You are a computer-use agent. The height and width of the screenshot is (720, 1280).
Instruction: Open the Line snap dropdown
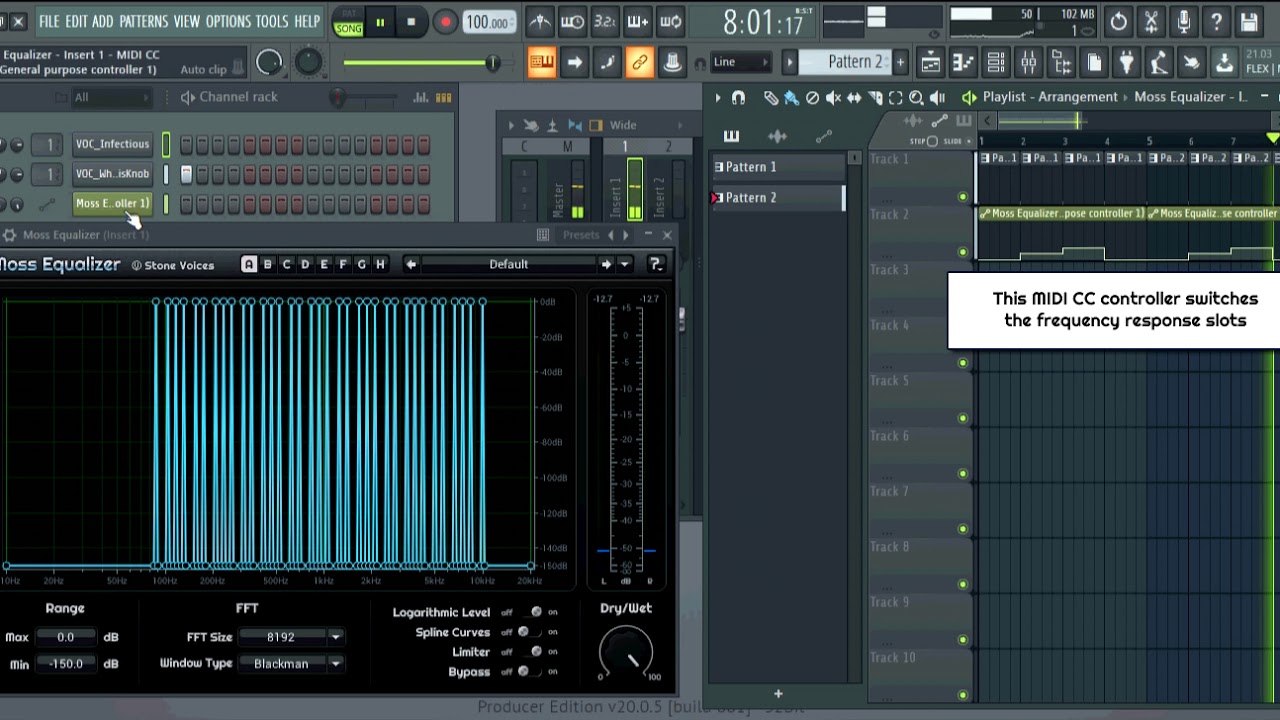[x=741, y=62]
